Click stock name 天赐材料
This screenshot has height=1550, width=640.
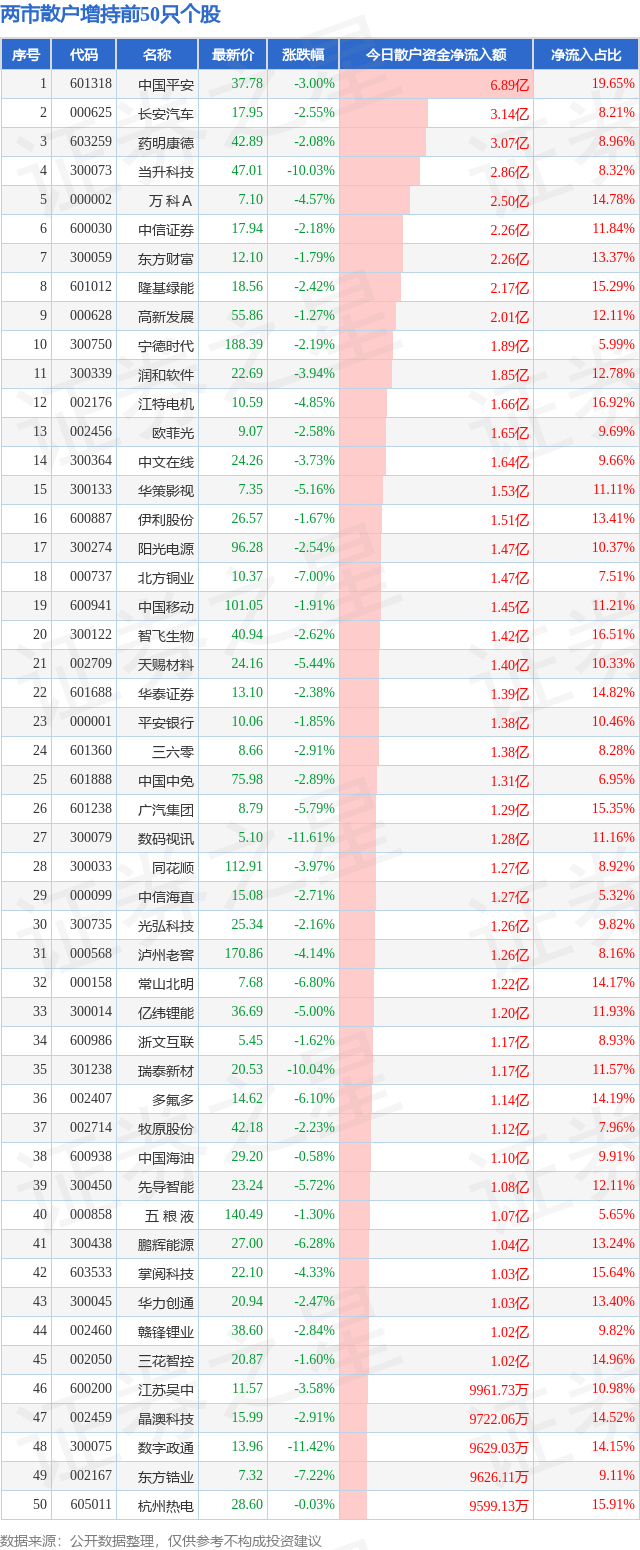(166, 665)
